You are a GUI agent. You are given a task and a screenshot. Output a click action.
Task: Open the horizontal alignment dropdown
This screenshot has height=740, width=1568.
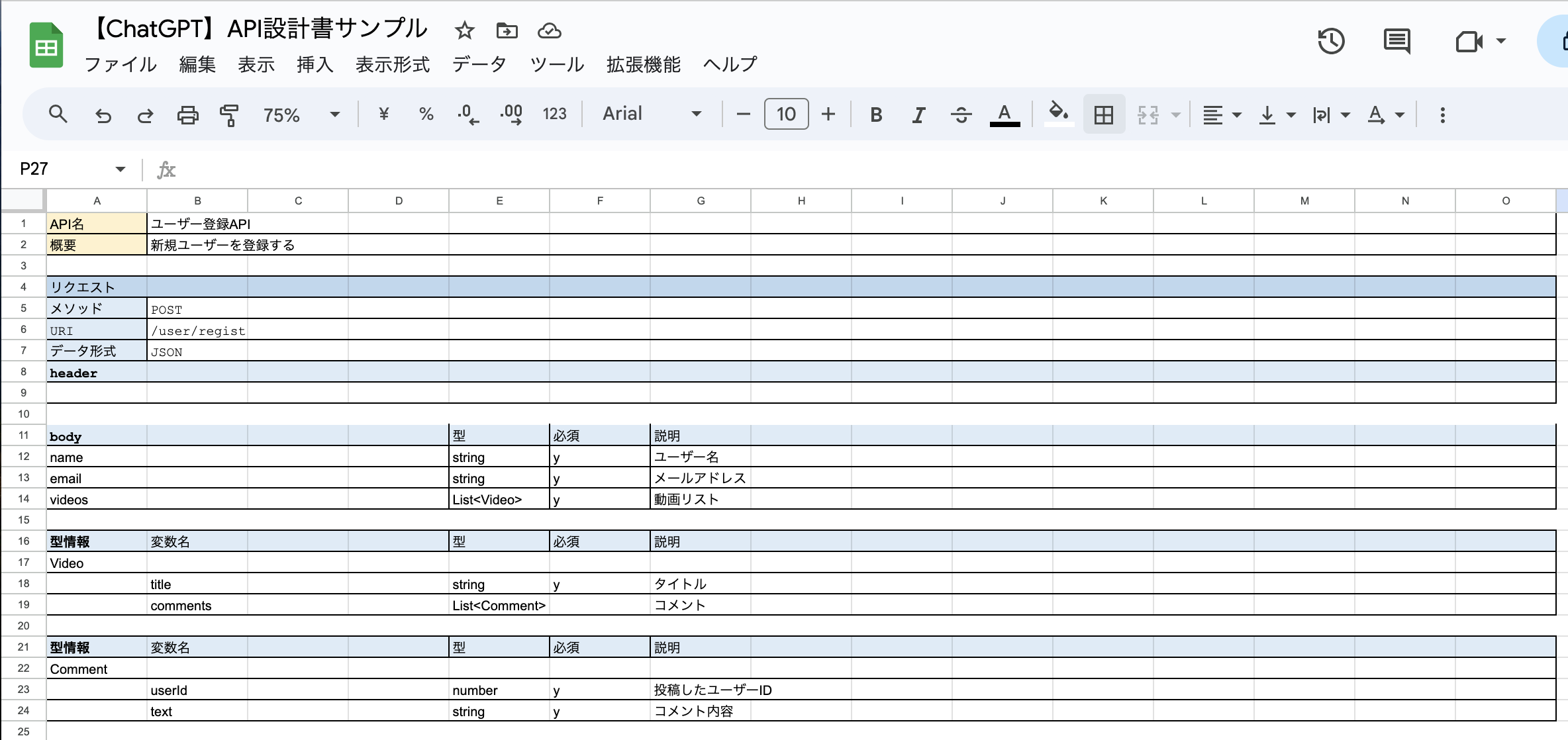tap(1222, 114)
